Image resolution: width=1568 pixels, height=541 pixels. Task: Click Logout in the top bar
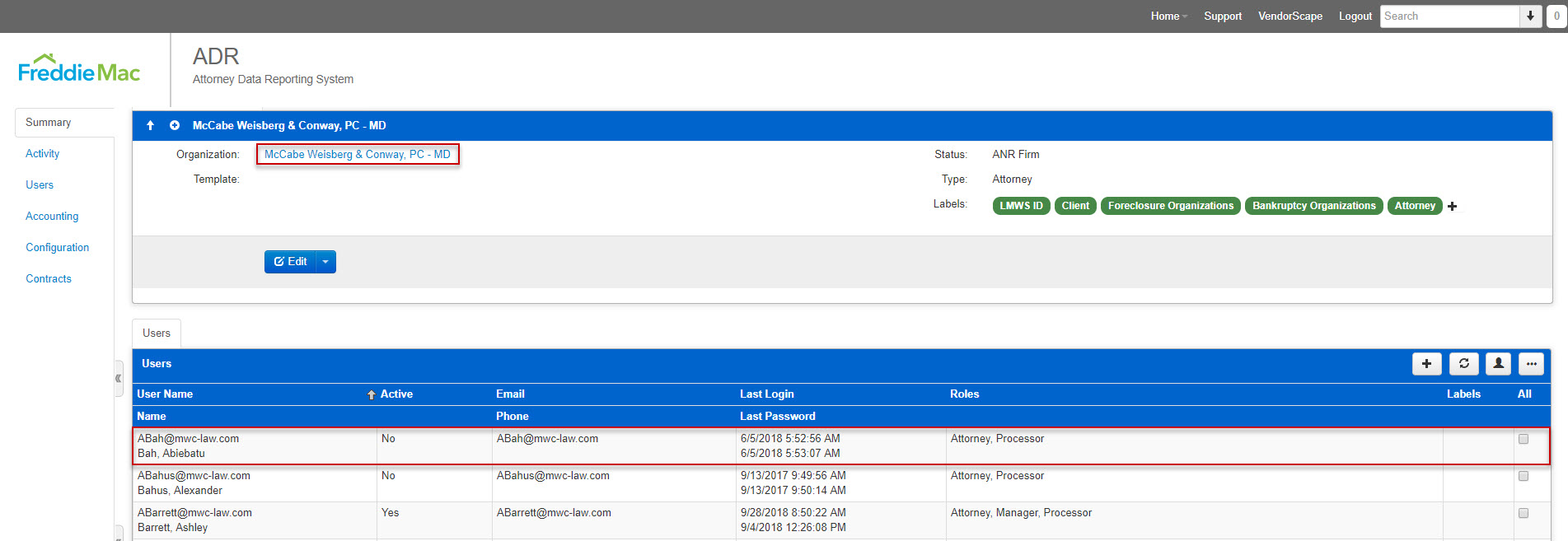1355,16
